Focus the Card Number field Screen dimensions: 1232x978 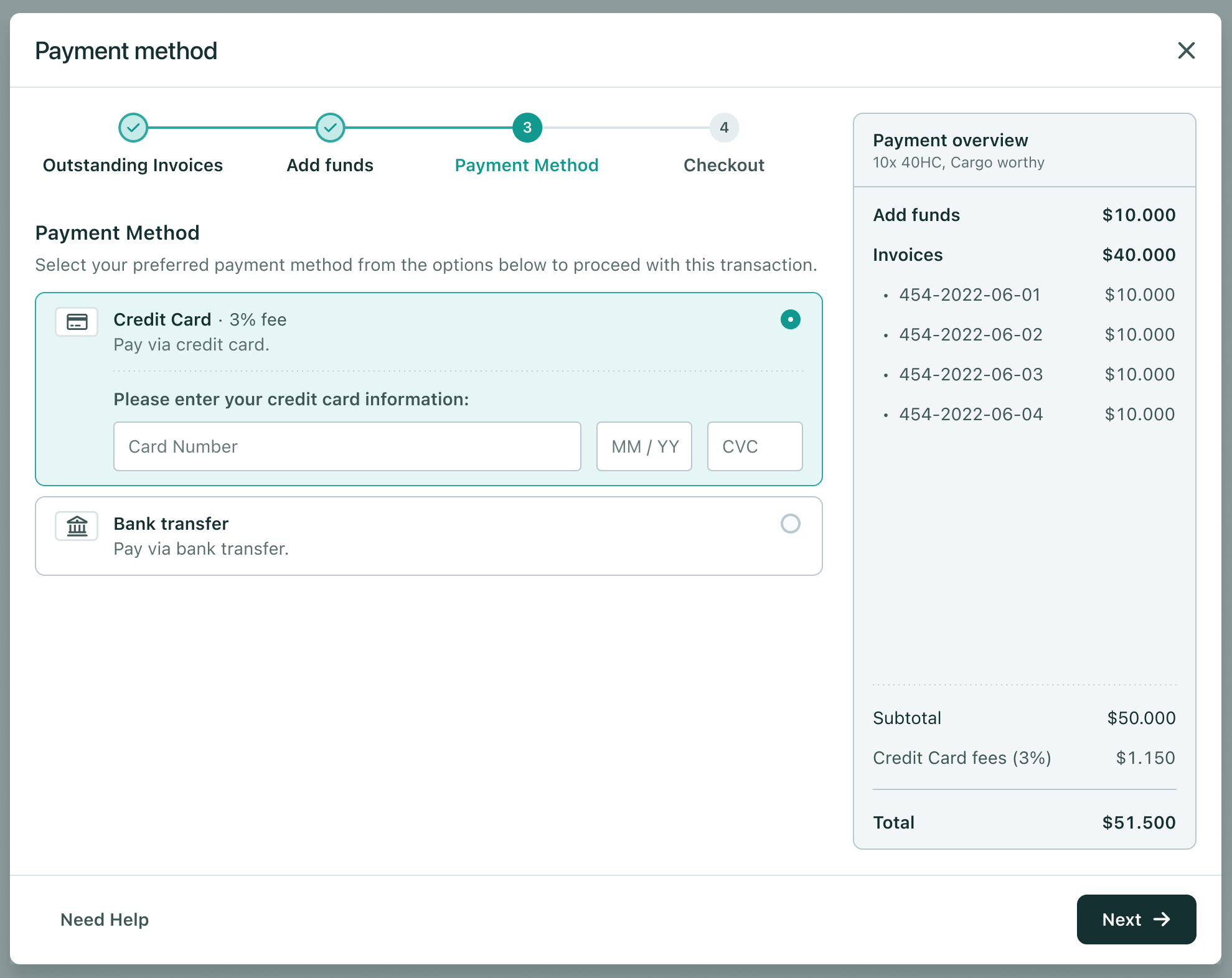coord(347,446)
